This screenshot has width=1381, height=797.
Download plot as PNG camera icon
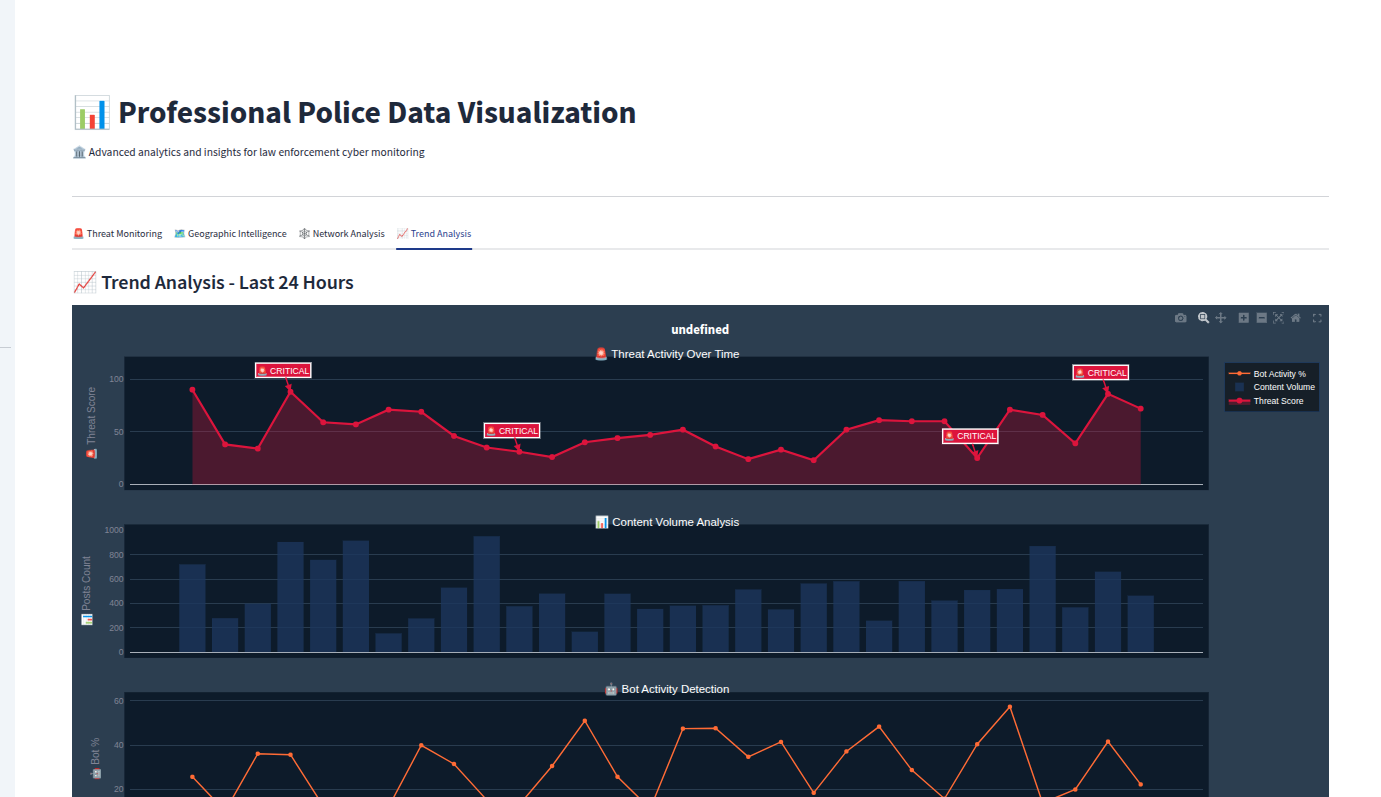tap(1181, 318)
